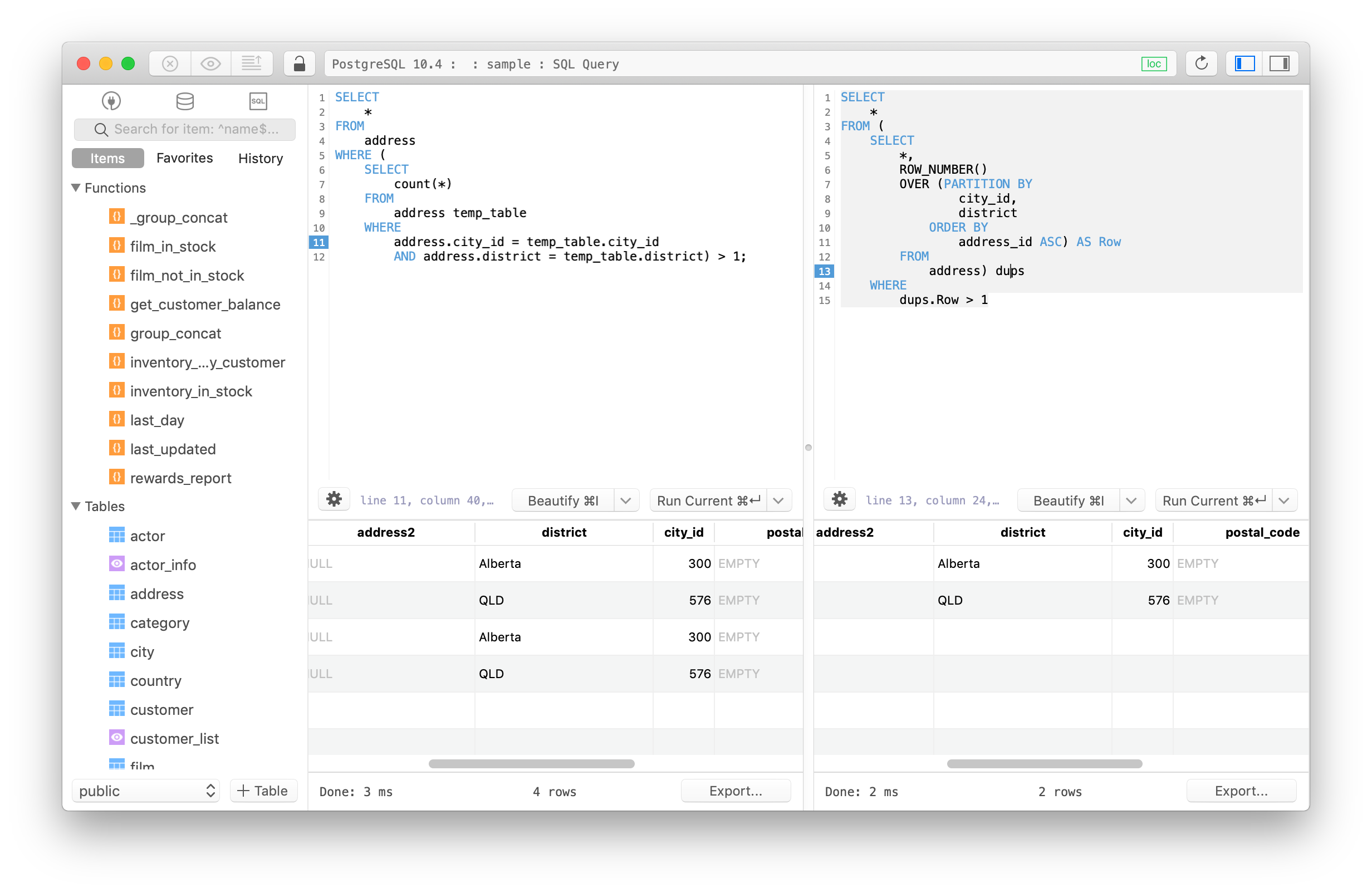
Task: Collapse the Tables section
Action: coord(76,506)
